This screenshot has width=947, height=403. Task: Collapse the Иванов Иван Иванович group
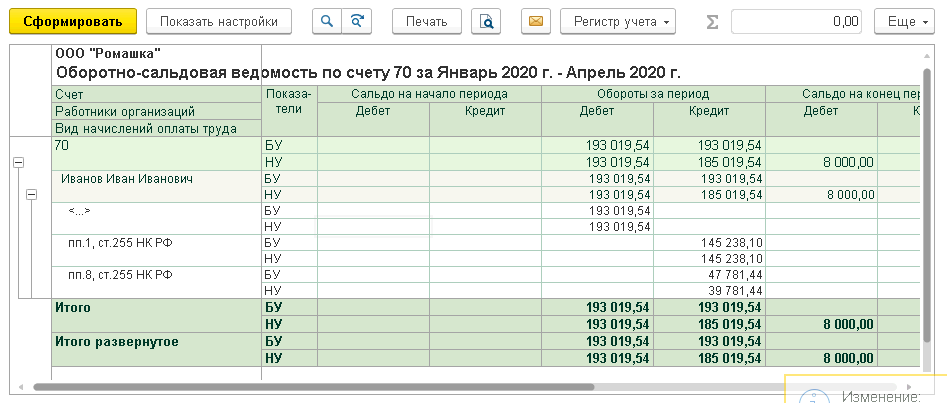coord(31,194)
